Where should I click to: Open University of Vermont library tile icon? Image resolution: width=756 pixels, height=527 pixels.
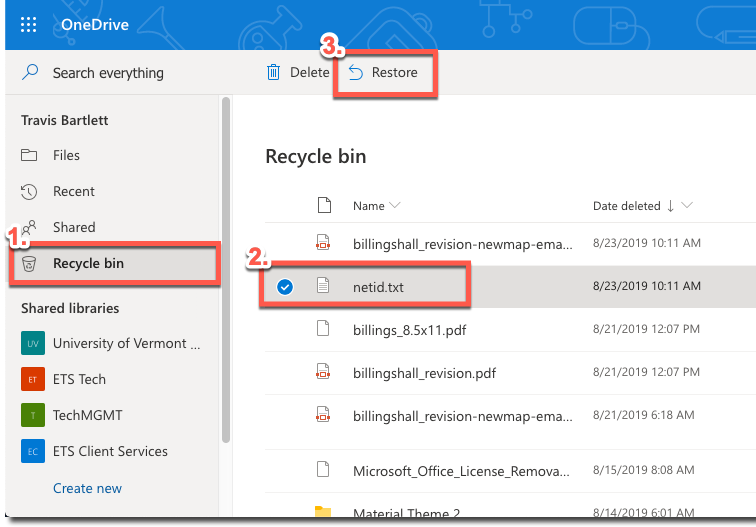coord(33,343)
